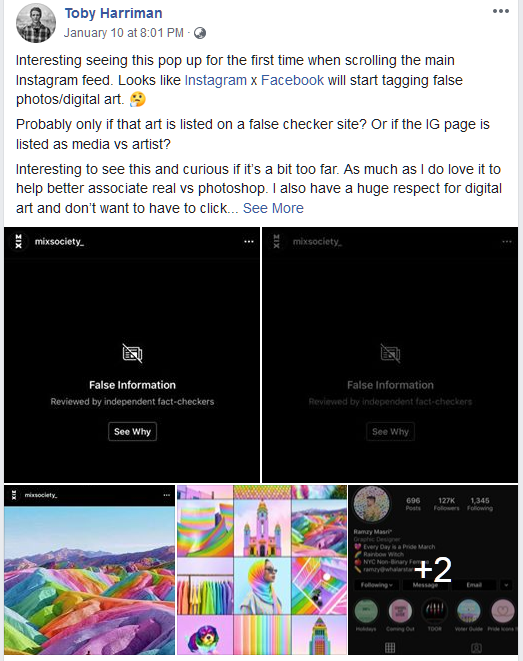This screenshot has width=523, height=661.
Task: Open the +2 more photos thumbnail
Action: click(x=433, y=570)
